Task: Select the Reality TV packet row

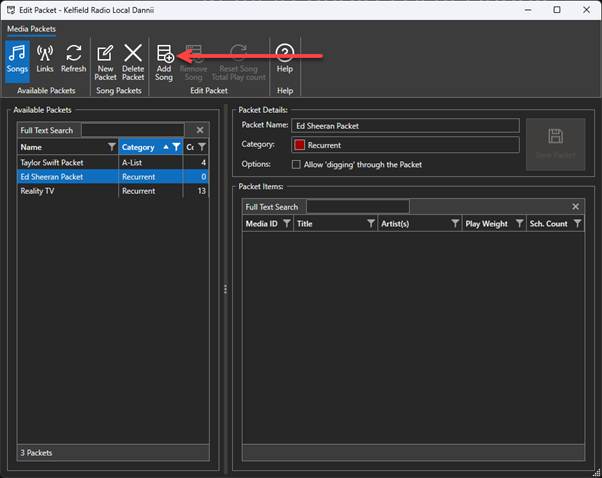Action: coord(113,191)
